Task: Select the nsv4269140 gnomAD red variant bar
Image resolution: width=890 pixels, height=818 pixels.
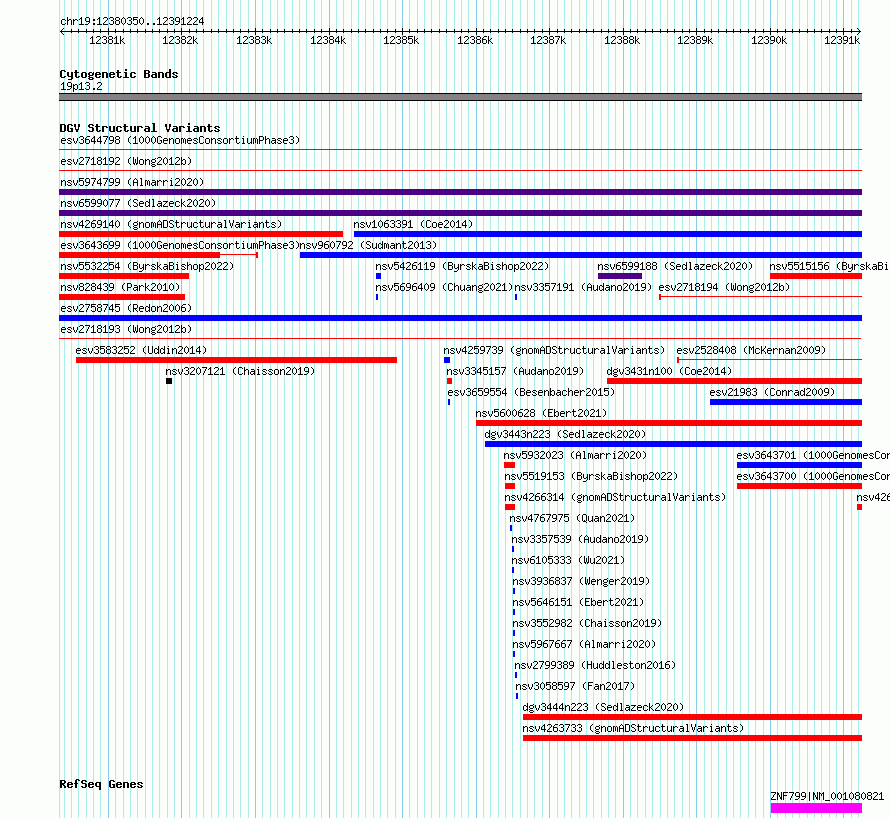Action: [201, 234]
